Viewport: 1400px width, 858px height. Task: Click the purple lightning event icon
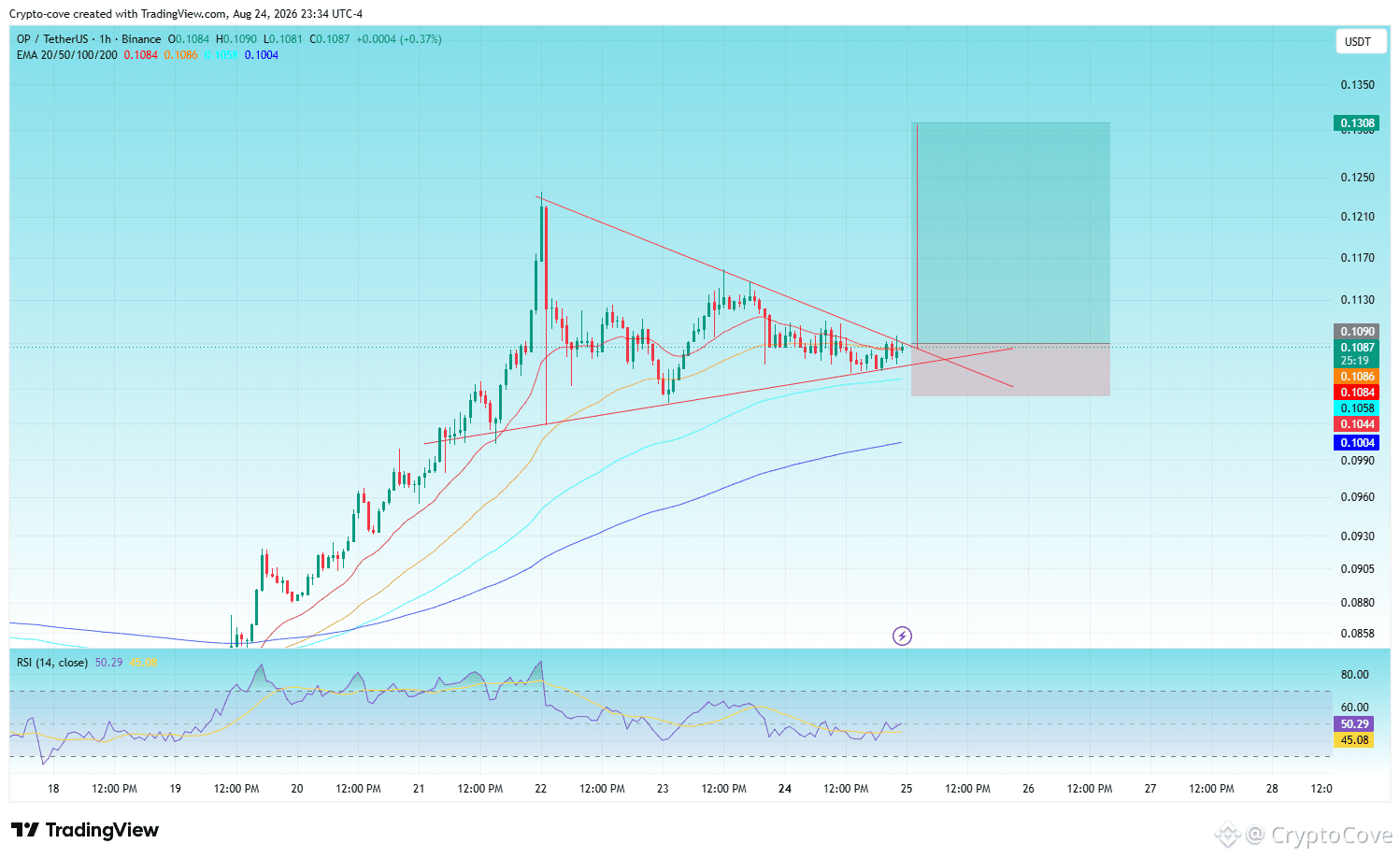(902, 636)
